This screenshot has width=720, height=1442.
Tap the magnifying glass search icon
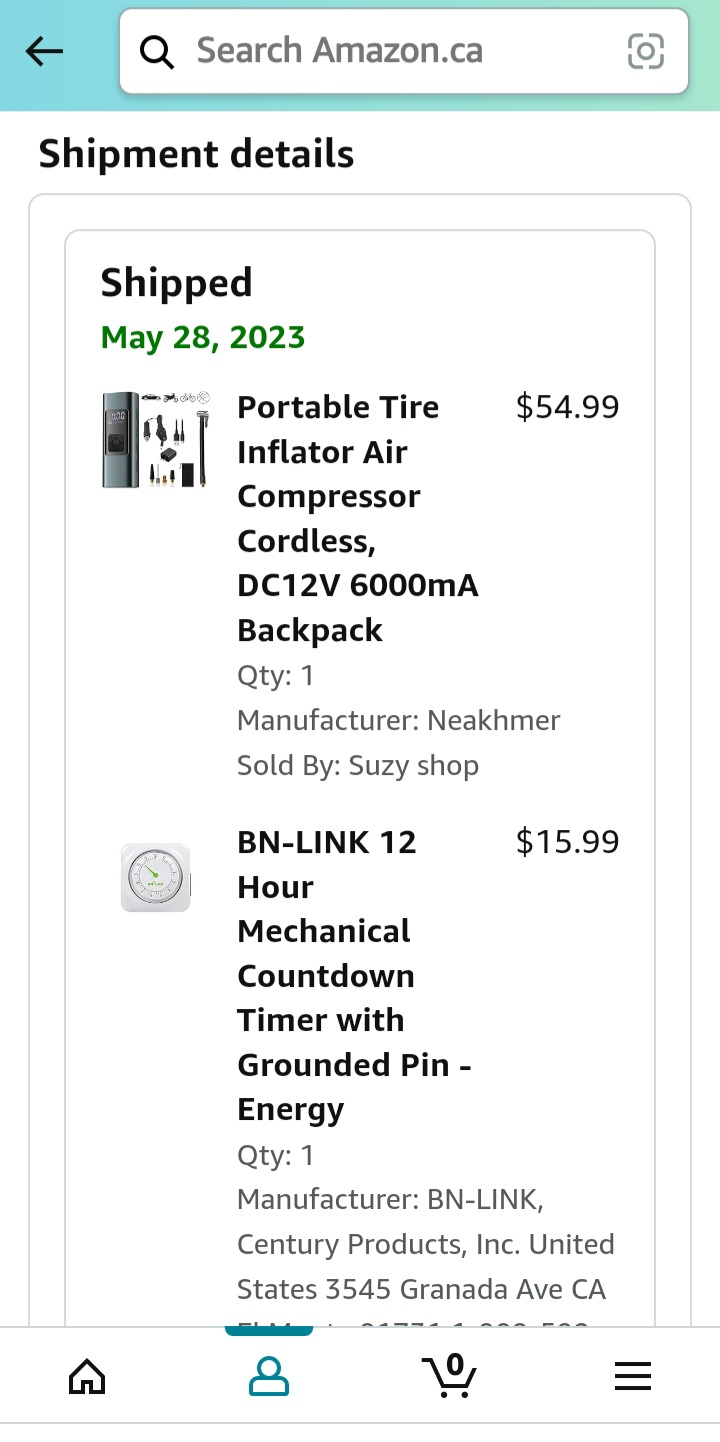(x=157, y=51)
